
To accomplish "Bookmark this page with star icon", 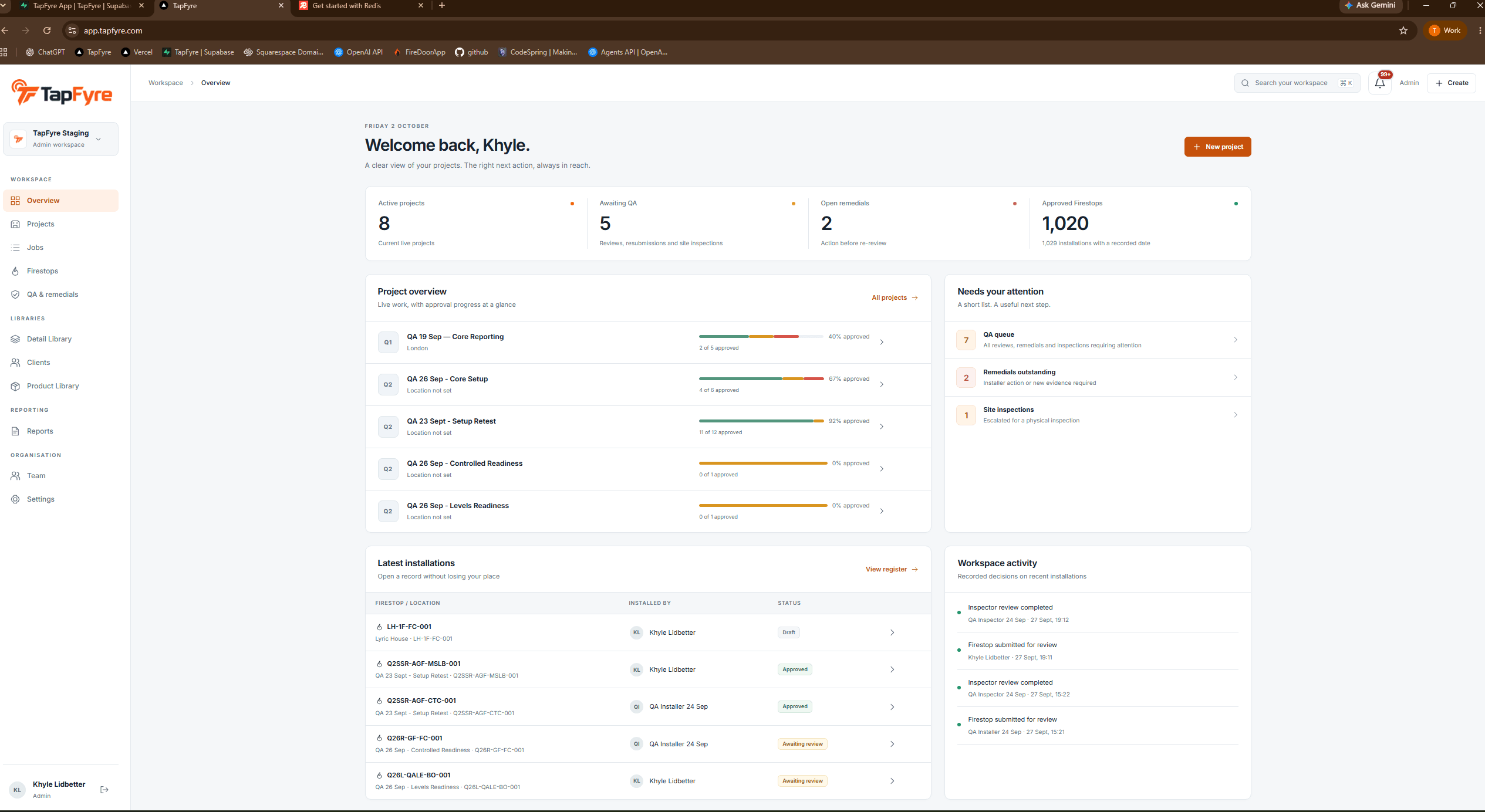I will 1403,31.
